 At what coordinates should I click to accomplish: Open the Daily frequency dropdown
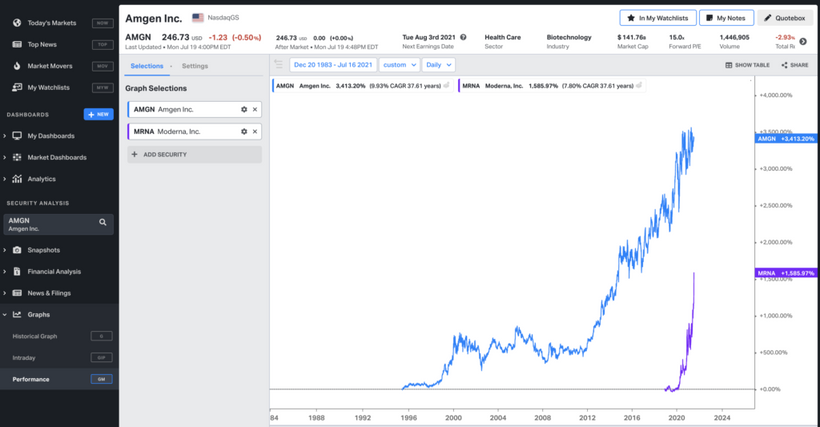(438, 65)
